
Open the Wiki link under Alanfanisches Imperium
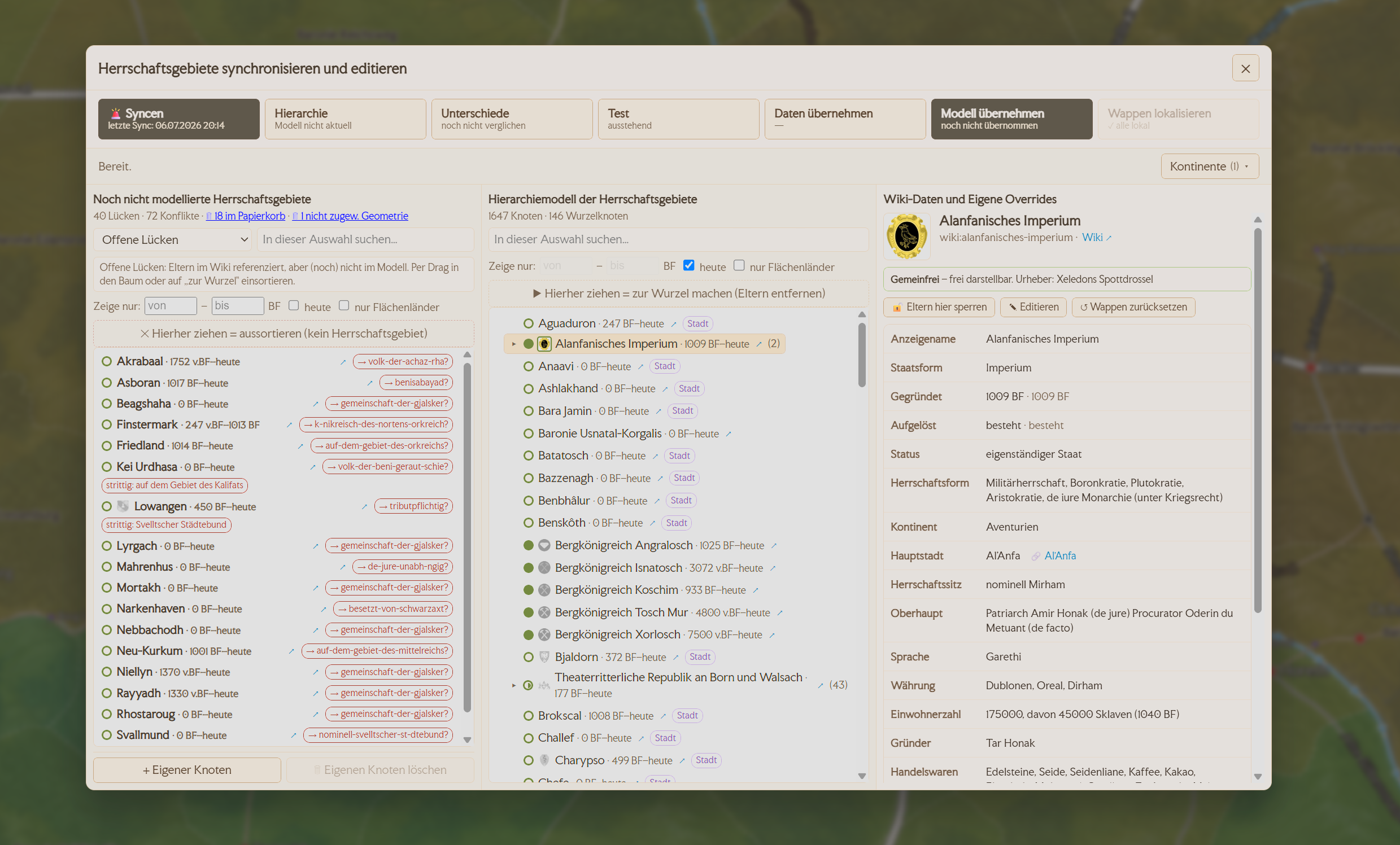(1096, 238)
